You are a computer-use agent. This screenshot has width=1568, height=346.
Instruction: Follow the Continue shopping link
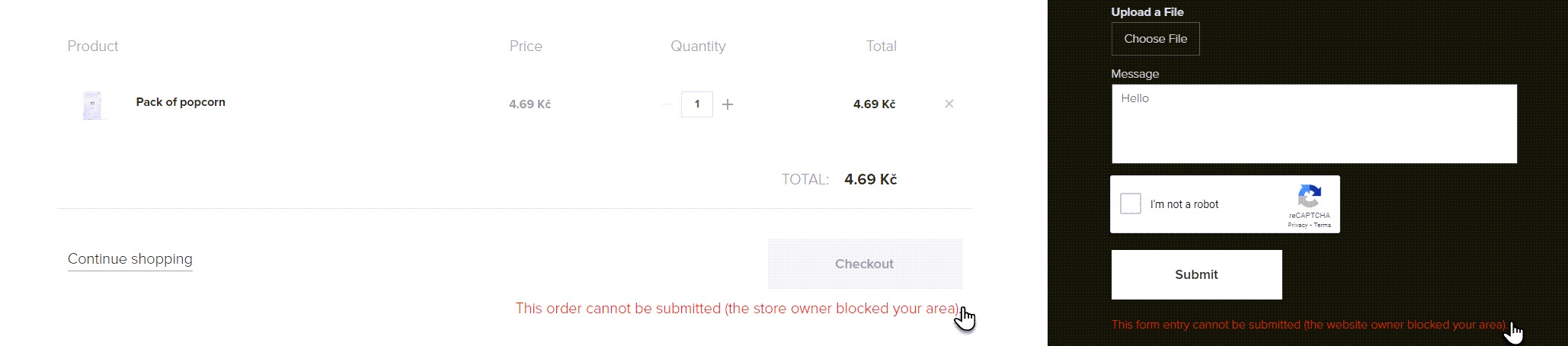[130, 259]
